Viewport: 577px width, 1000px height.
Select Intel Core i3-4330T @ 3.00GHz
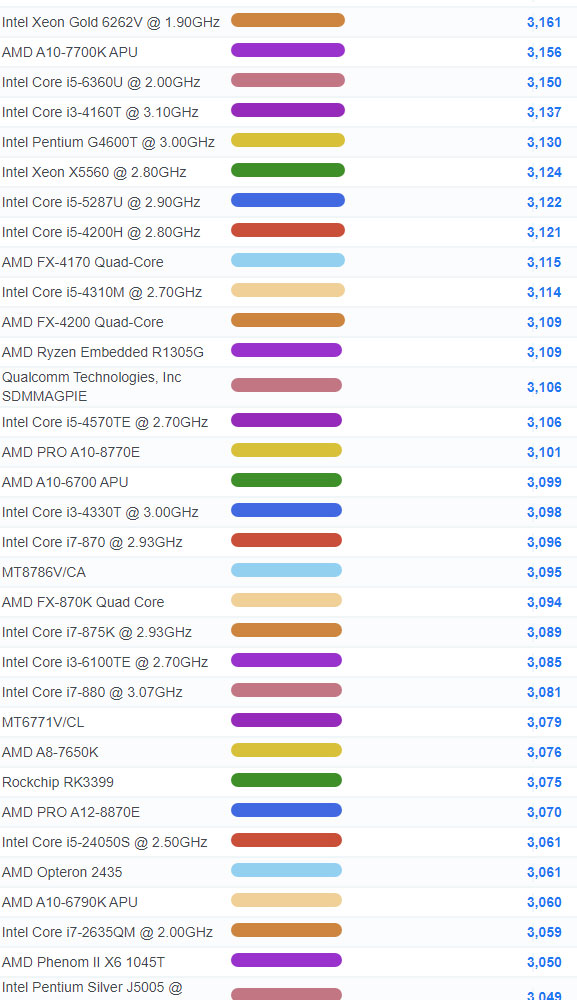coord(100,512)
